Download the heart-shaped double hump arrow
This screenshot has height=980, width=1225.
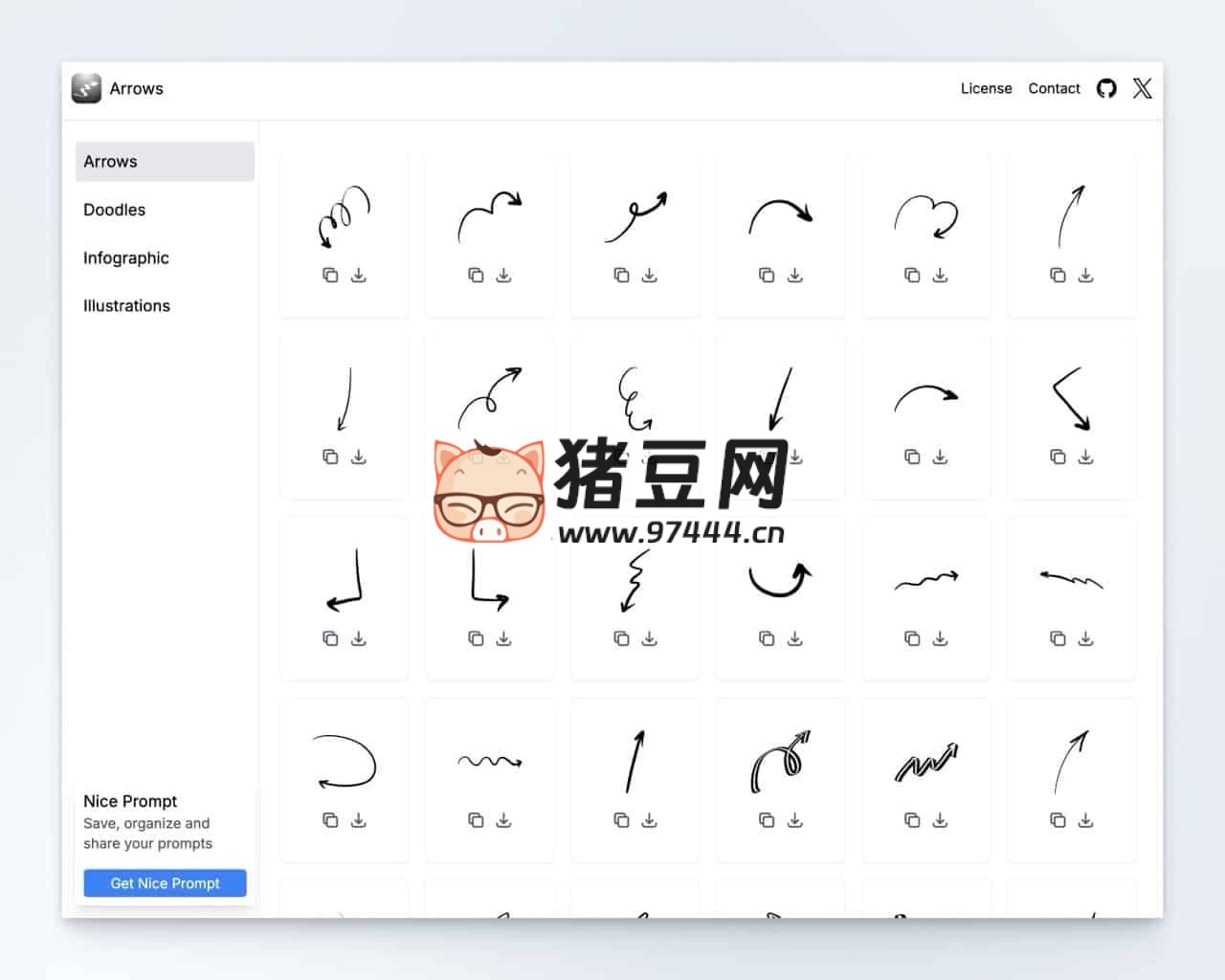[x=941, y=275]
